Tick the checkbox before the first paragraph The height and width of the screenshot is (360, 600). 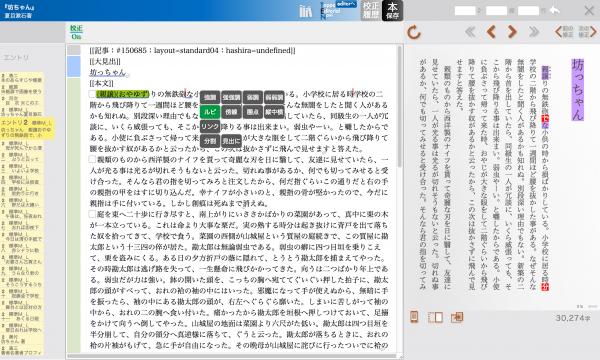point(92,94)
